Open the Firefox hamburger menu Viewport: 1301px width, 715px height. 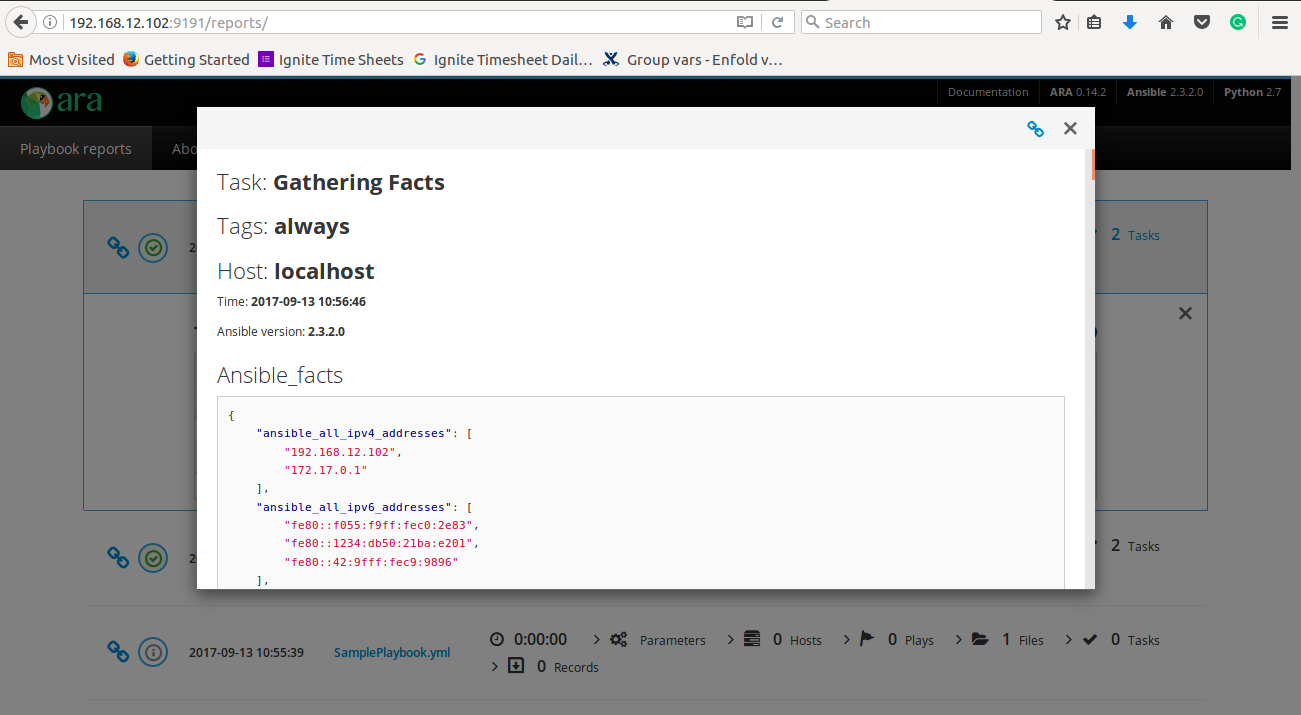pyautogui.click(x=1279, y=22)
